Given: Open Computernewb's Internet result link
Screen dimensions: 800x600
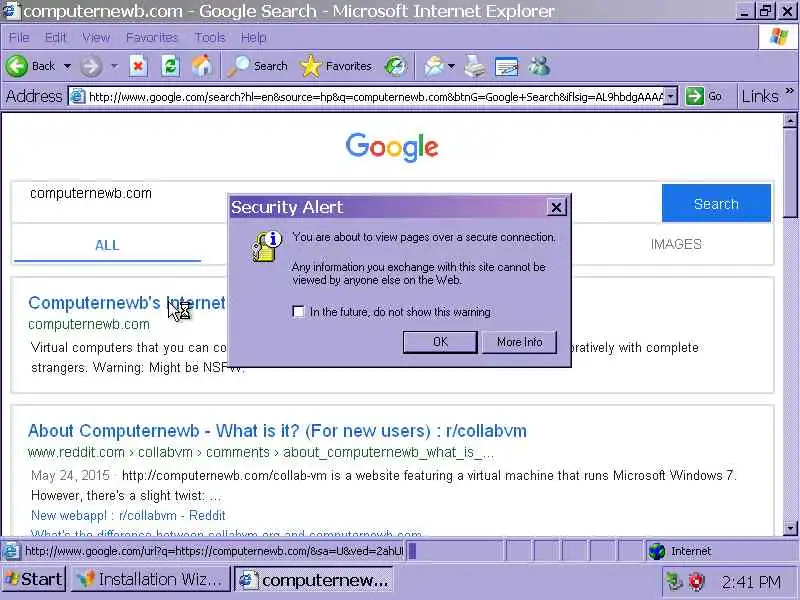Looking at the screenshot, I should click(x=127, y=303).
